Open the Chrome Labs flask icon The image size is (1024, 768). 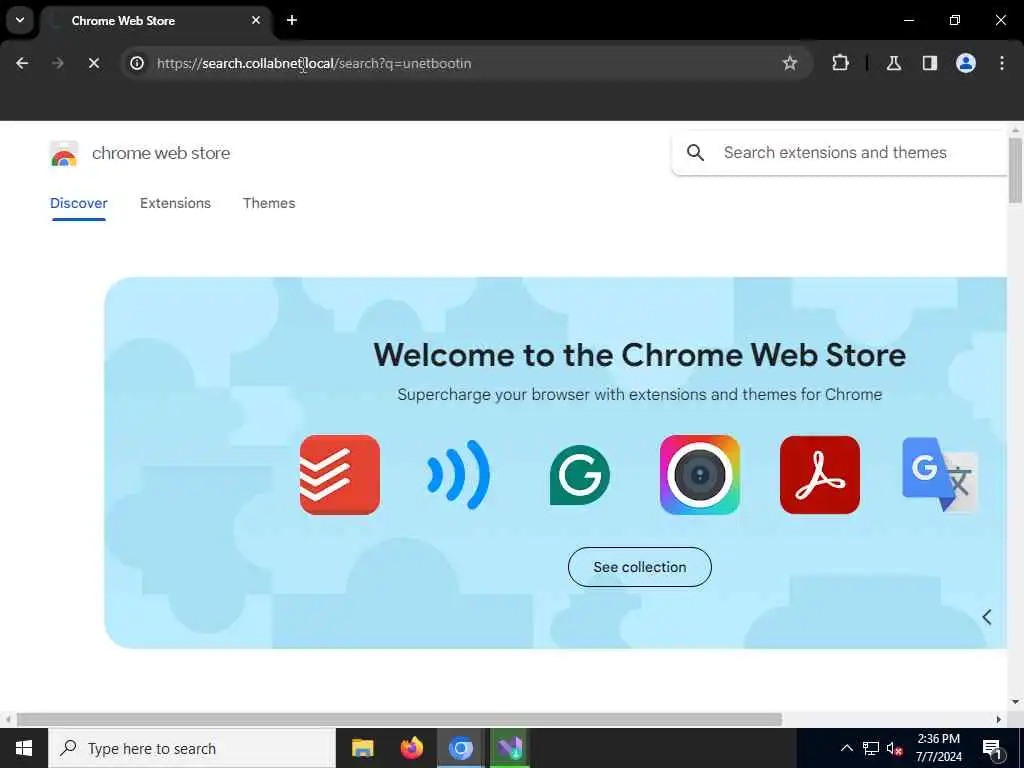894,63
